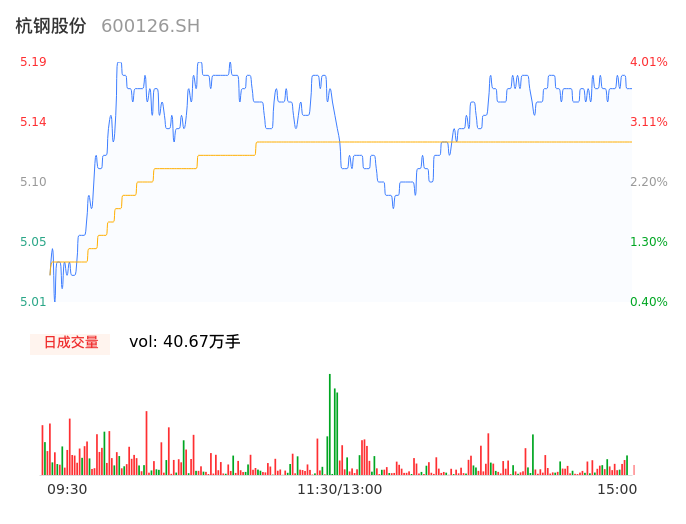Click the 15:00 market close time label
The image size is (686, 524).
pyautogui.click(x=617, y=489)
